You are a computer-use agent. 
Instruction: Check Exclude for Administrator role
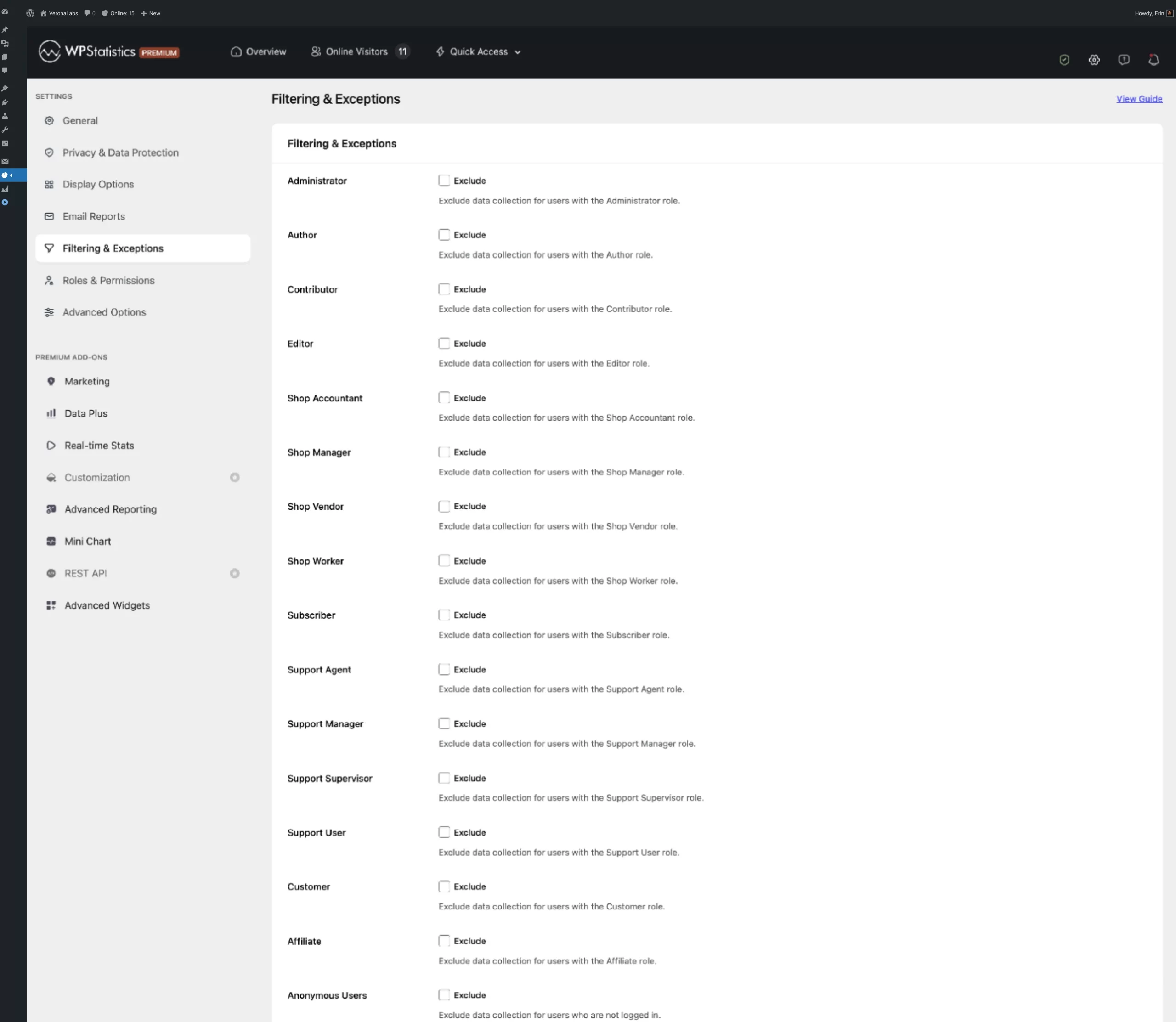click(x=444, y=180)
